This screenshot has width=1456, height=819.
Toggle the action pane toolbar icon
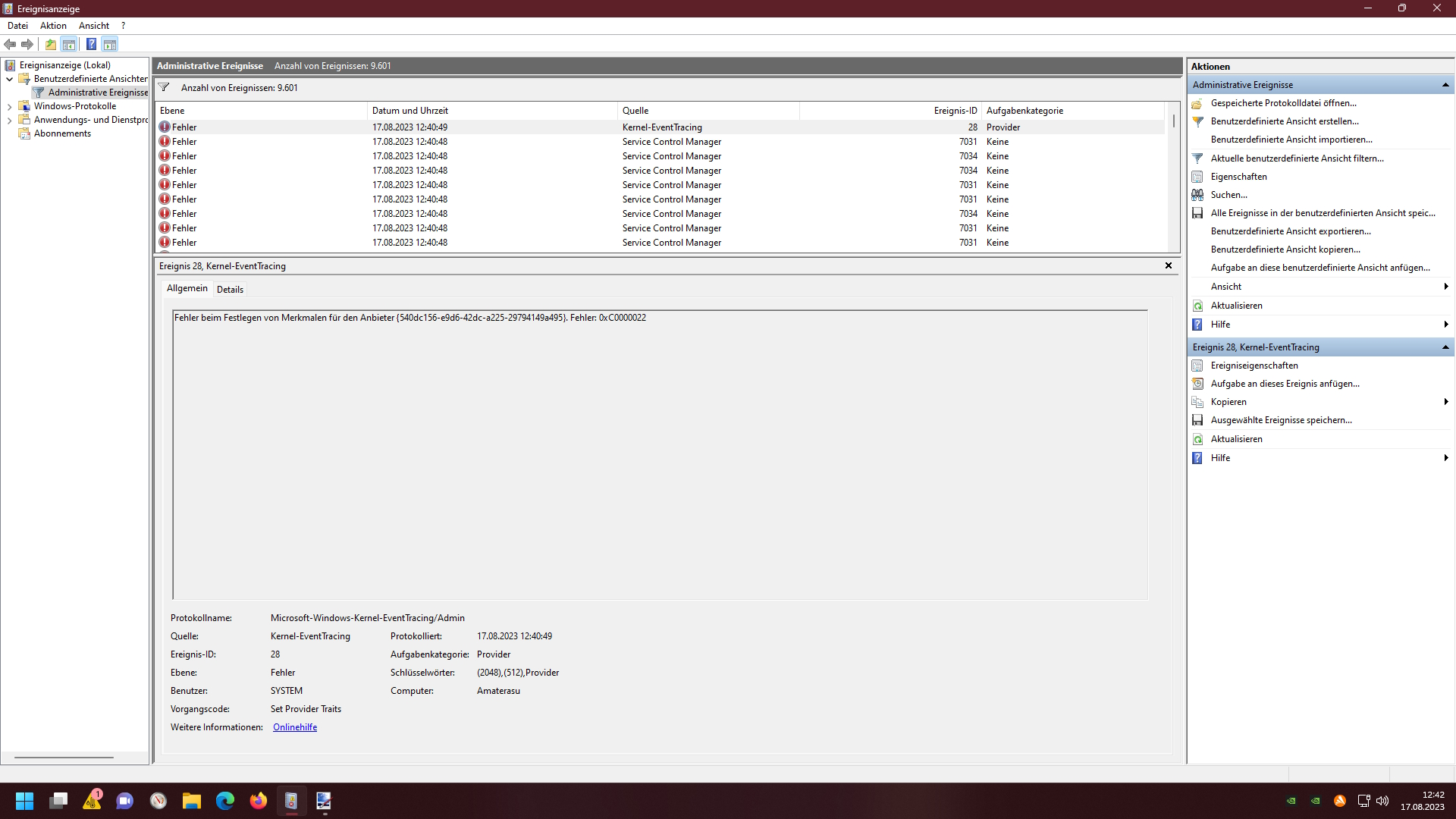point(110,44)
